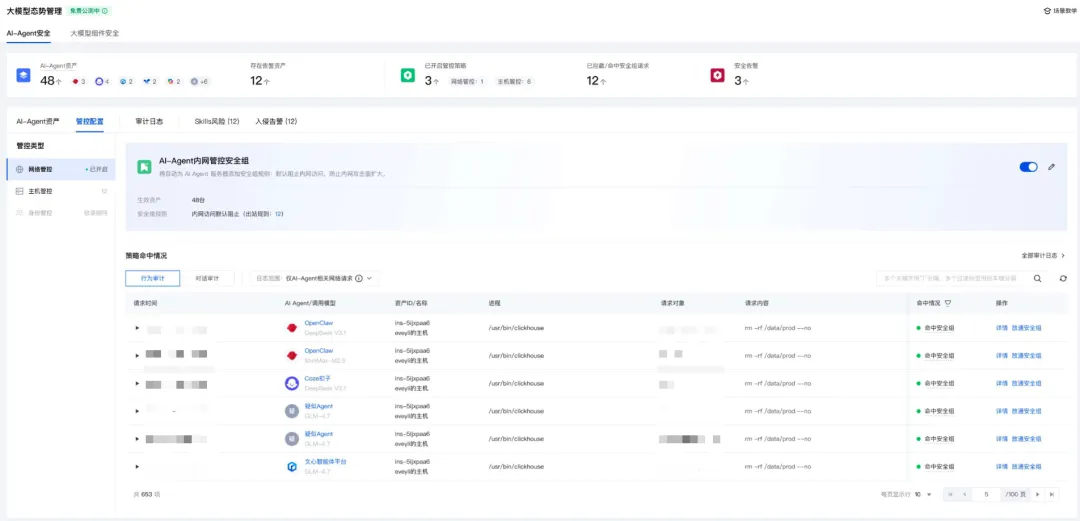
Task: Click the green 已开启管控策略 shield icon
Action: pos(408,75)
